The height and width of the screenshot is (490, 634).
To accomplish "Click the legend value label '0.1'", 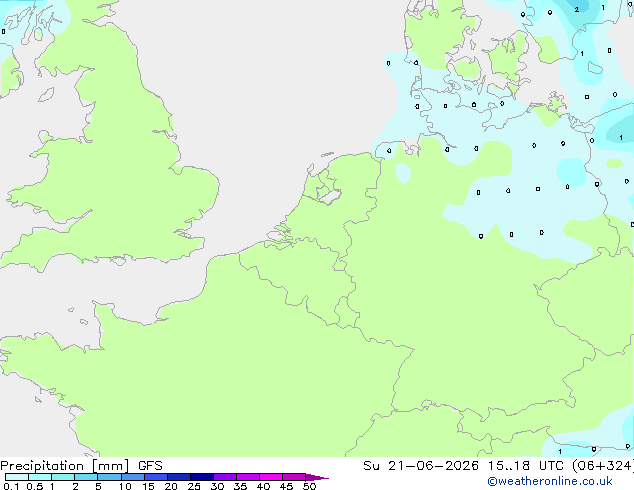I will pyautogui.click(x=12, y=486).
